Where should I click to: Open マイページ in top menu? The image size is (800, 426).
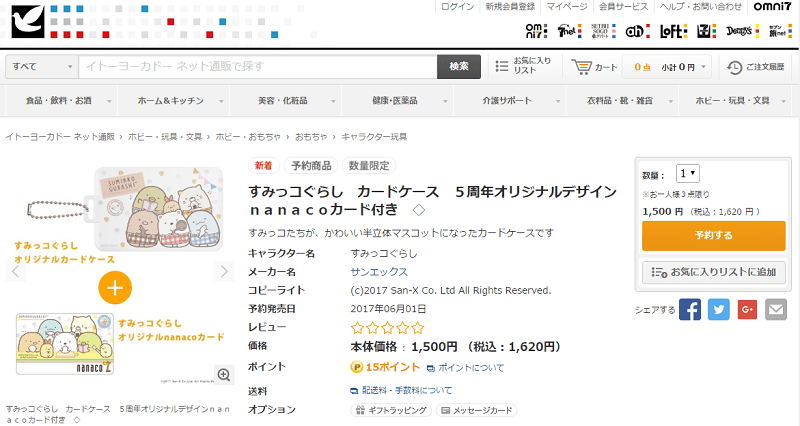(567, 7)
